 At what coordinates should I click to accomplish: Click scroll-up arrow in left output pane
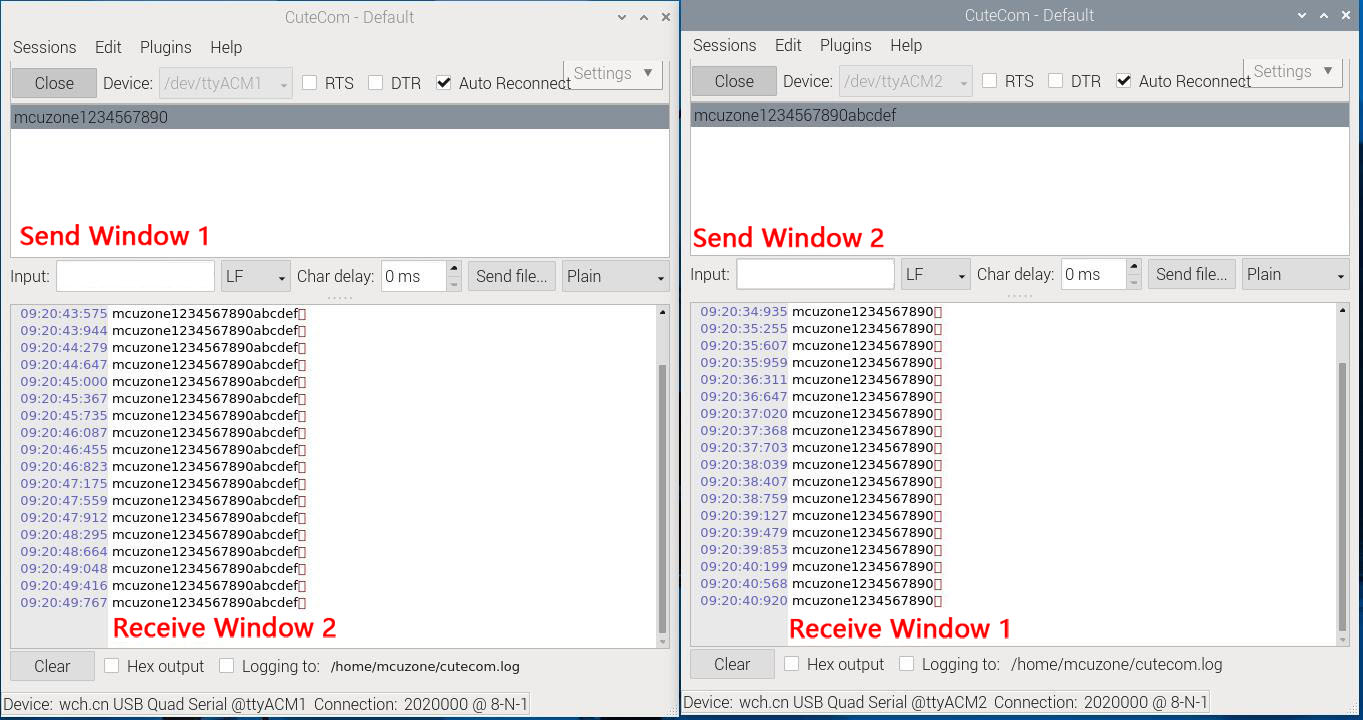point(662,313)
